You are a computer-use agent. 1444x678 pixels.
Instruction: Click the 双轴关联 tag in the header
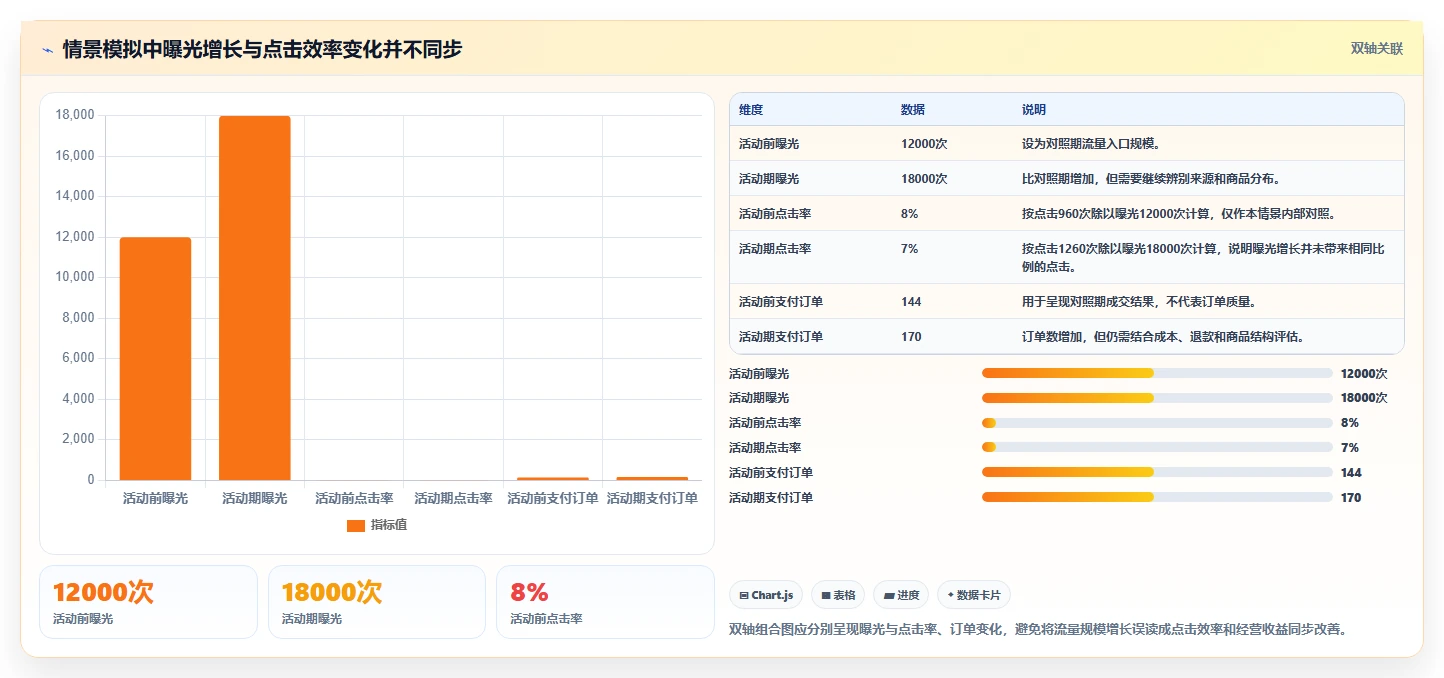pos(1377,49)
